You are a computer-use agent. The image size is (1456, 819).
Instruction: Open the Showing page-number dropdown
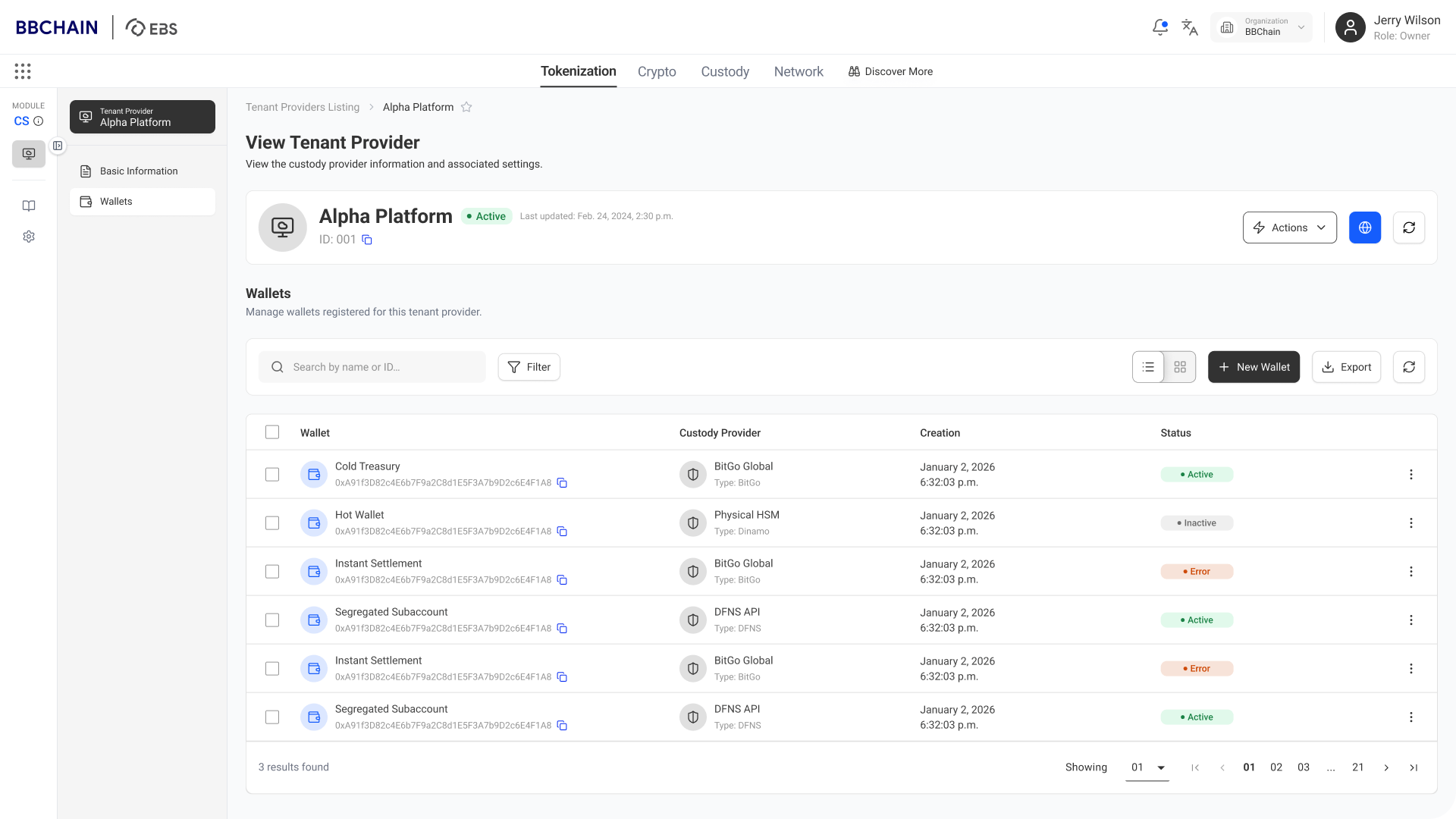(1147, 767)
